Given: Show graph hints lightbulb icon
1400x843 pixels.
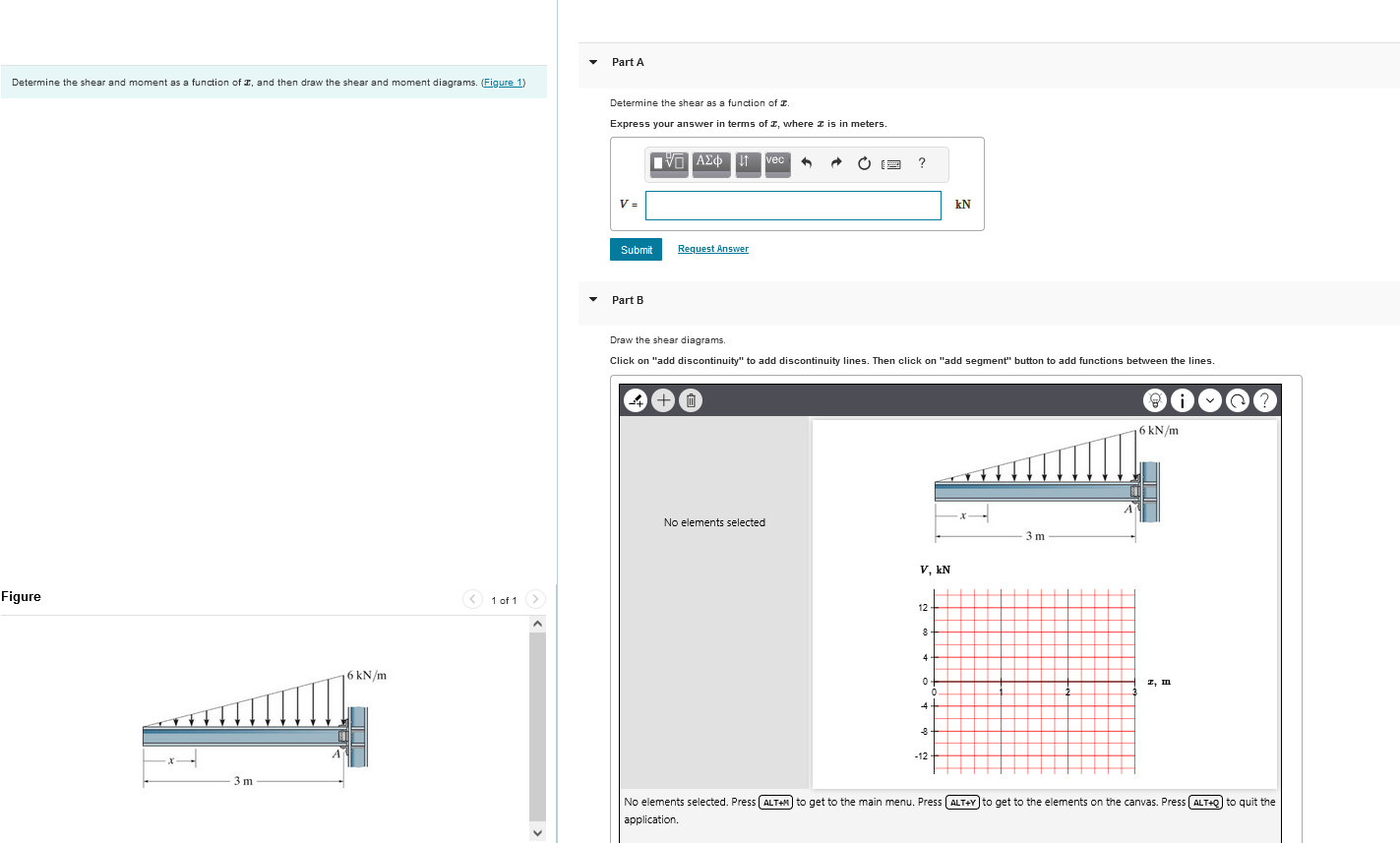Looking at the screenshot, I should 1155,400.
